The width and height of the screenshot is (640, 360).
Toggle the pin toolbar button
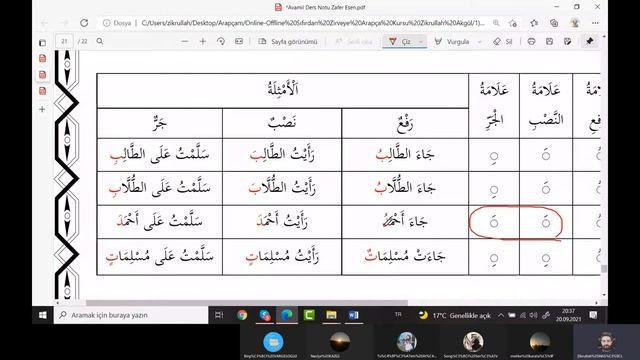[590, 42]
